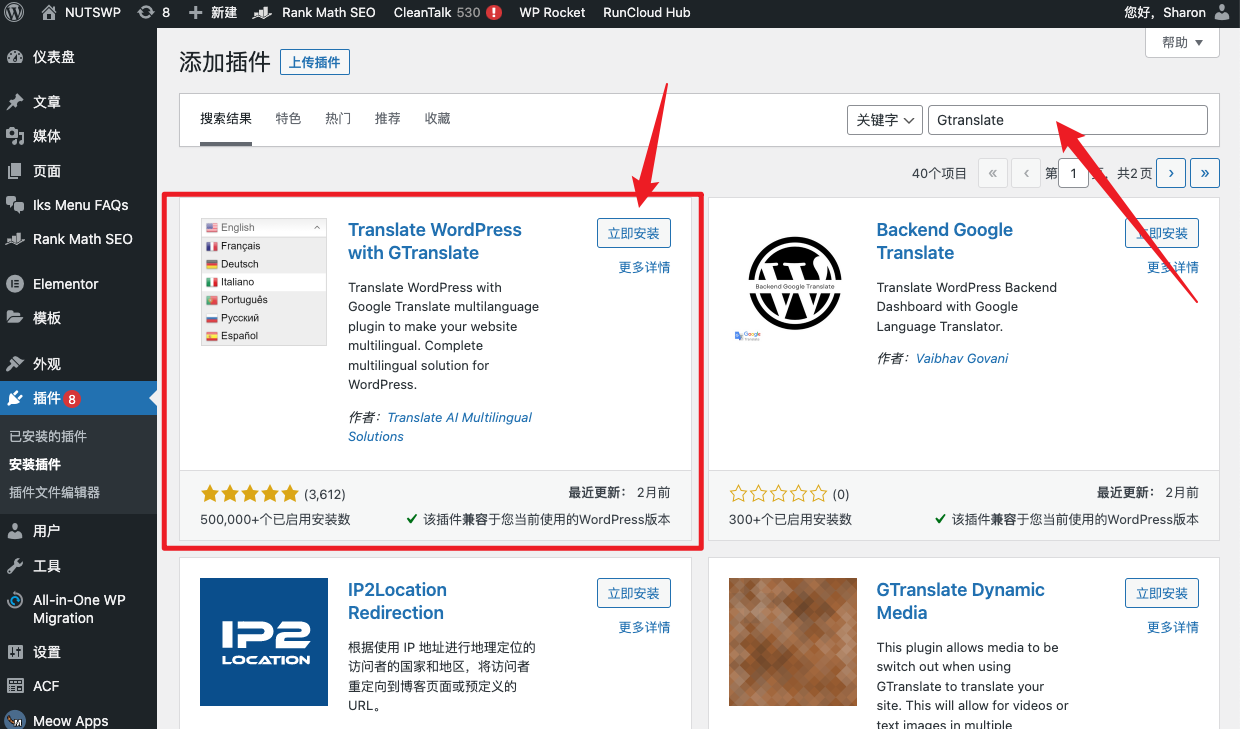Select the 收藏 tab

coord(436,118)
